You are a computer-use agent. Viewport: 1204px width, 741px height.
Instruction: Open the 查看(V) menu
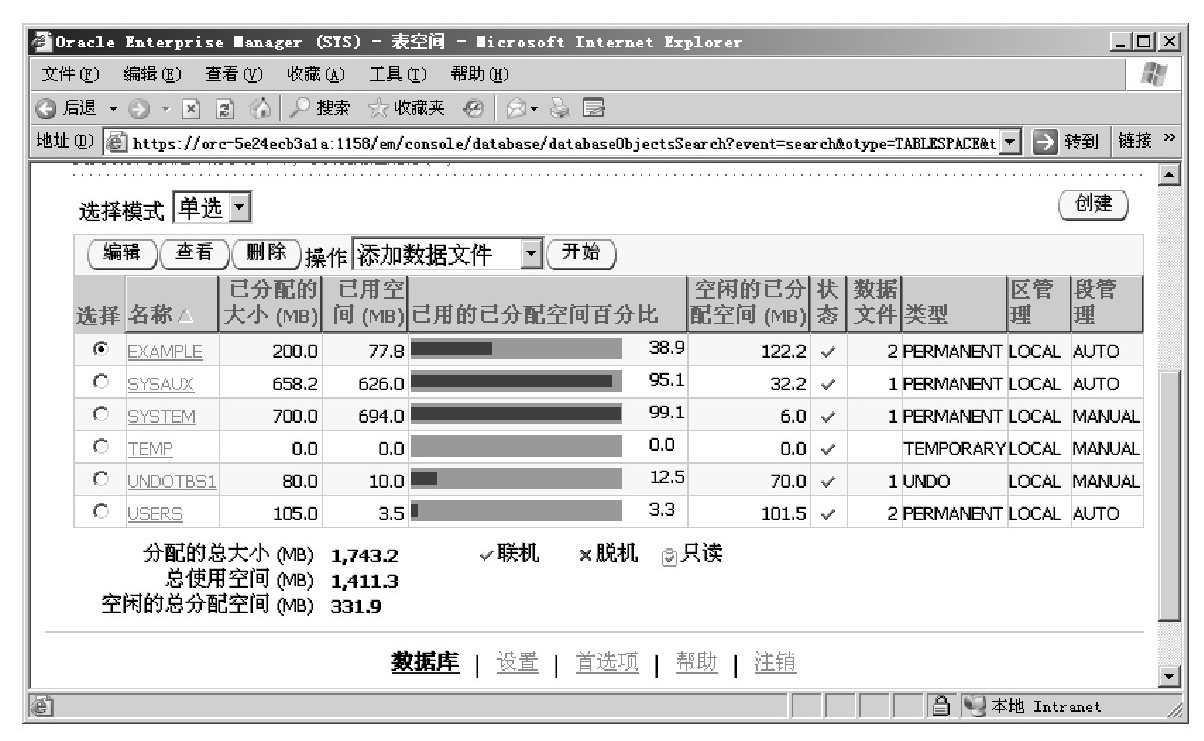[236, 74]
